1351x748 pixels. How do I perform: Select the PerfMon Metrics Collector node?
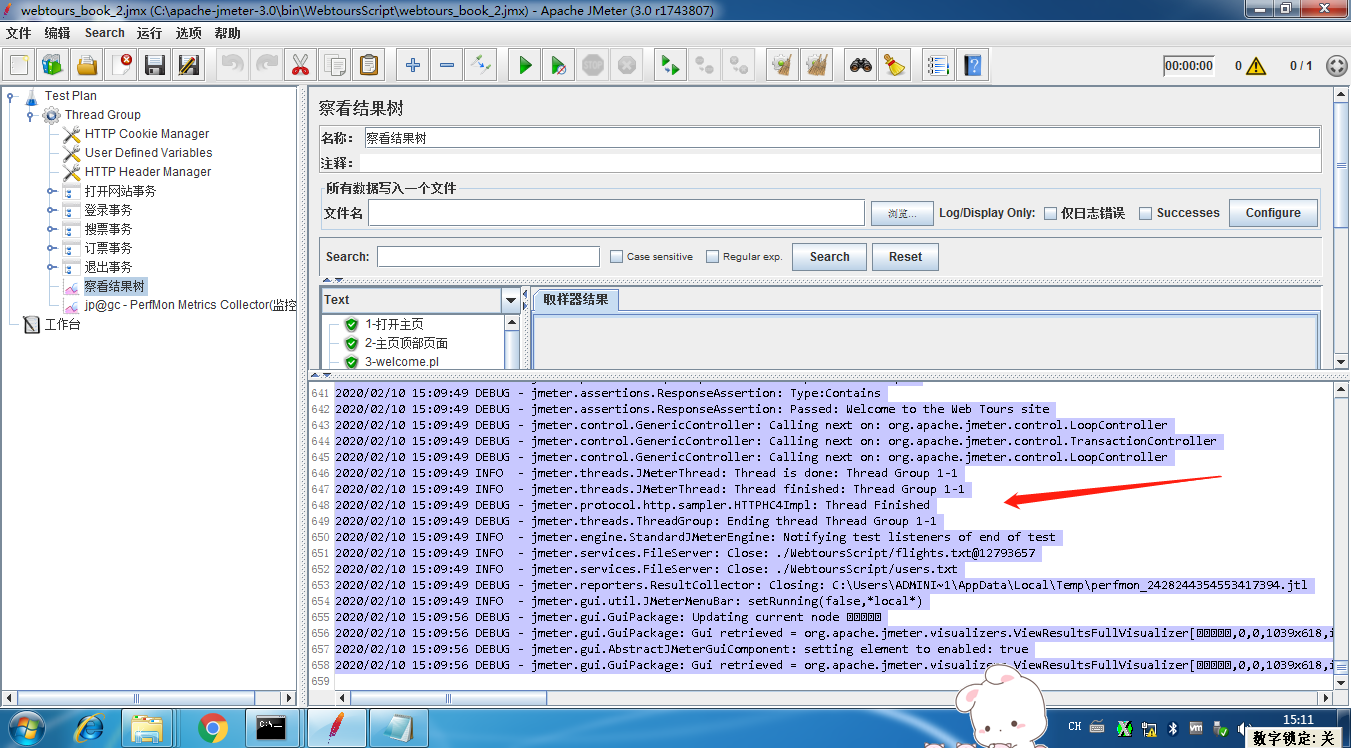189,305
